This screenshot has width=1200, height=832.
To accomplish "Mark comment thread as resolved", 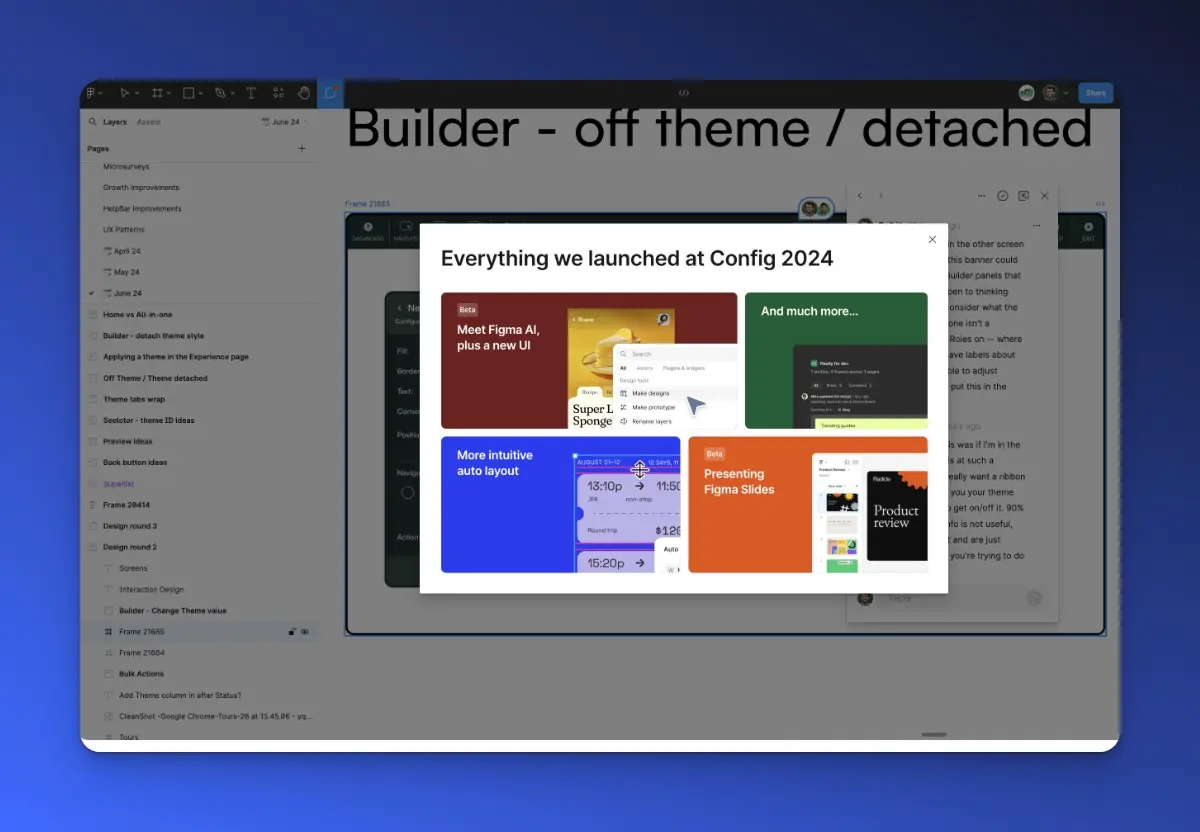I will click(x=1003, y=196).
